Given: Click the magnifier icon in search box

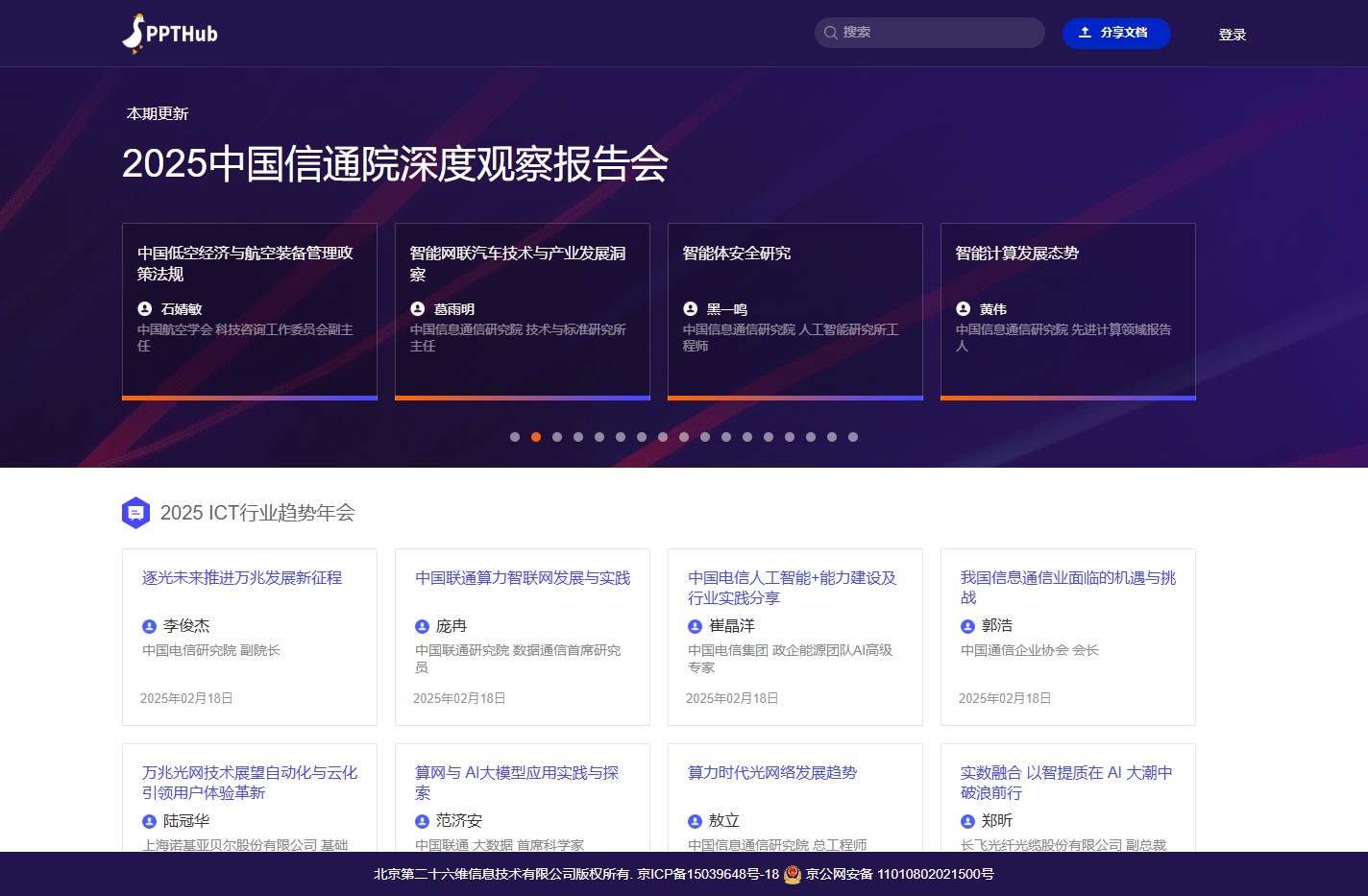Looking at the screenshot, I should (x=831, y=33).
